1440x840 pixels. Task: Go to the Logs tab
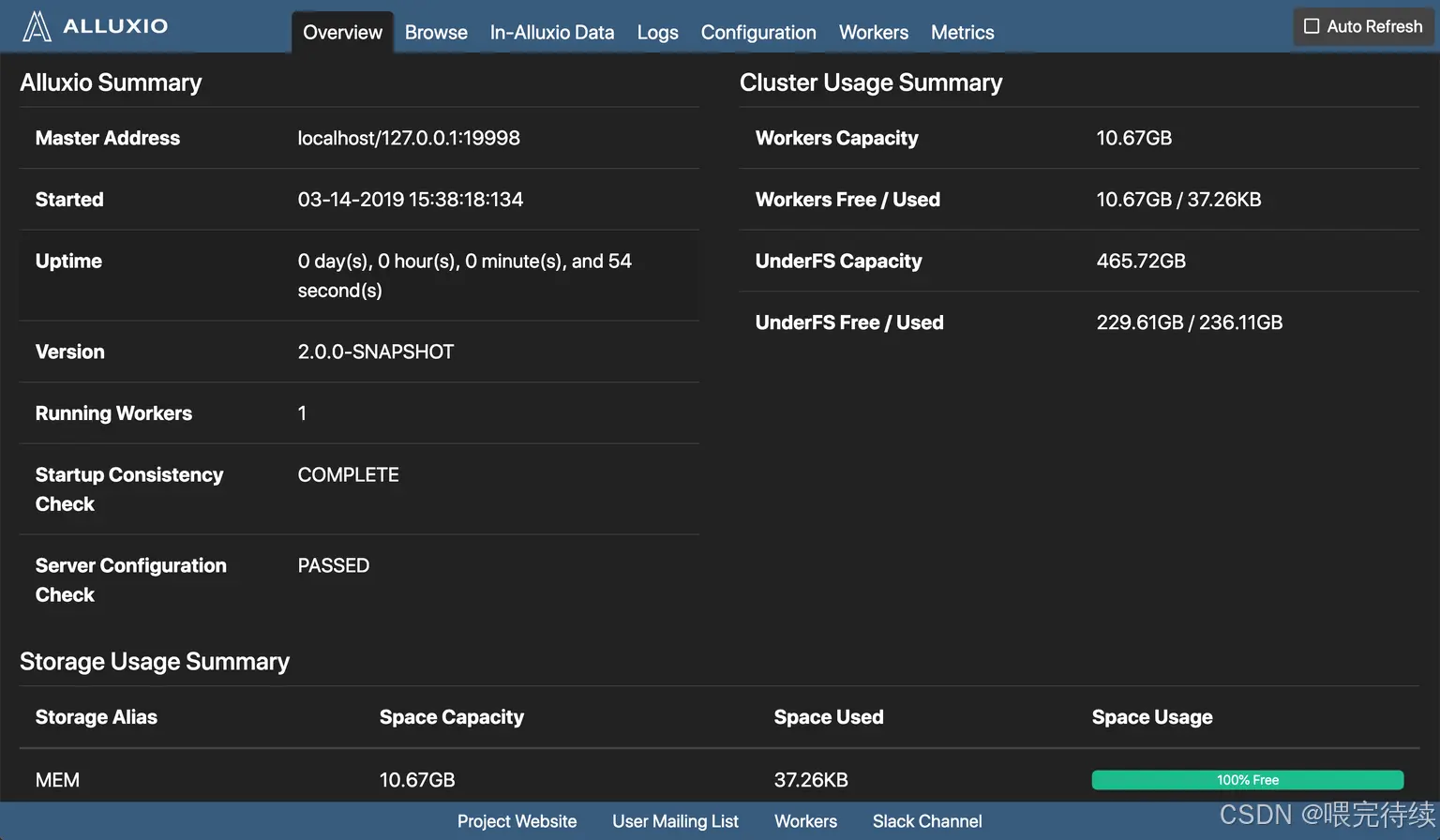(x=657, y=32)
